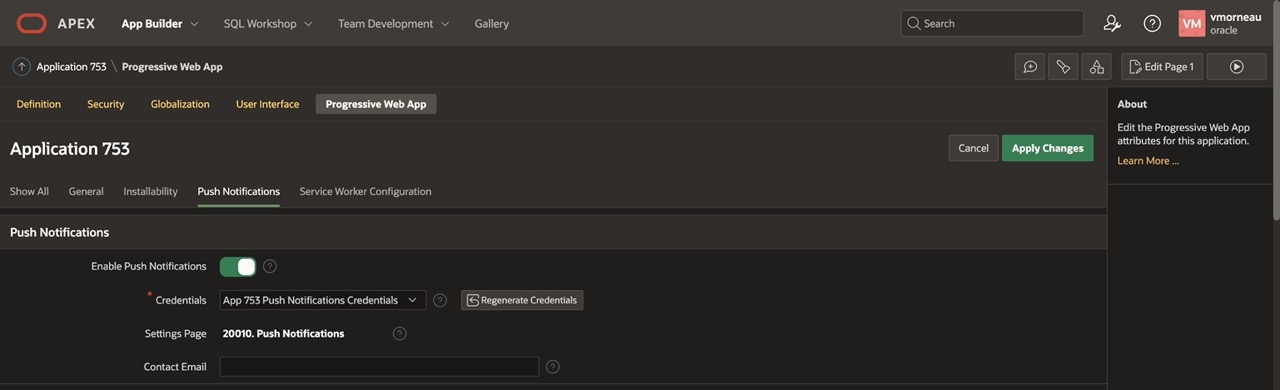Run the application with the play button
The width and height of the screenshot is (1280, 390).
pos(1236,67)
